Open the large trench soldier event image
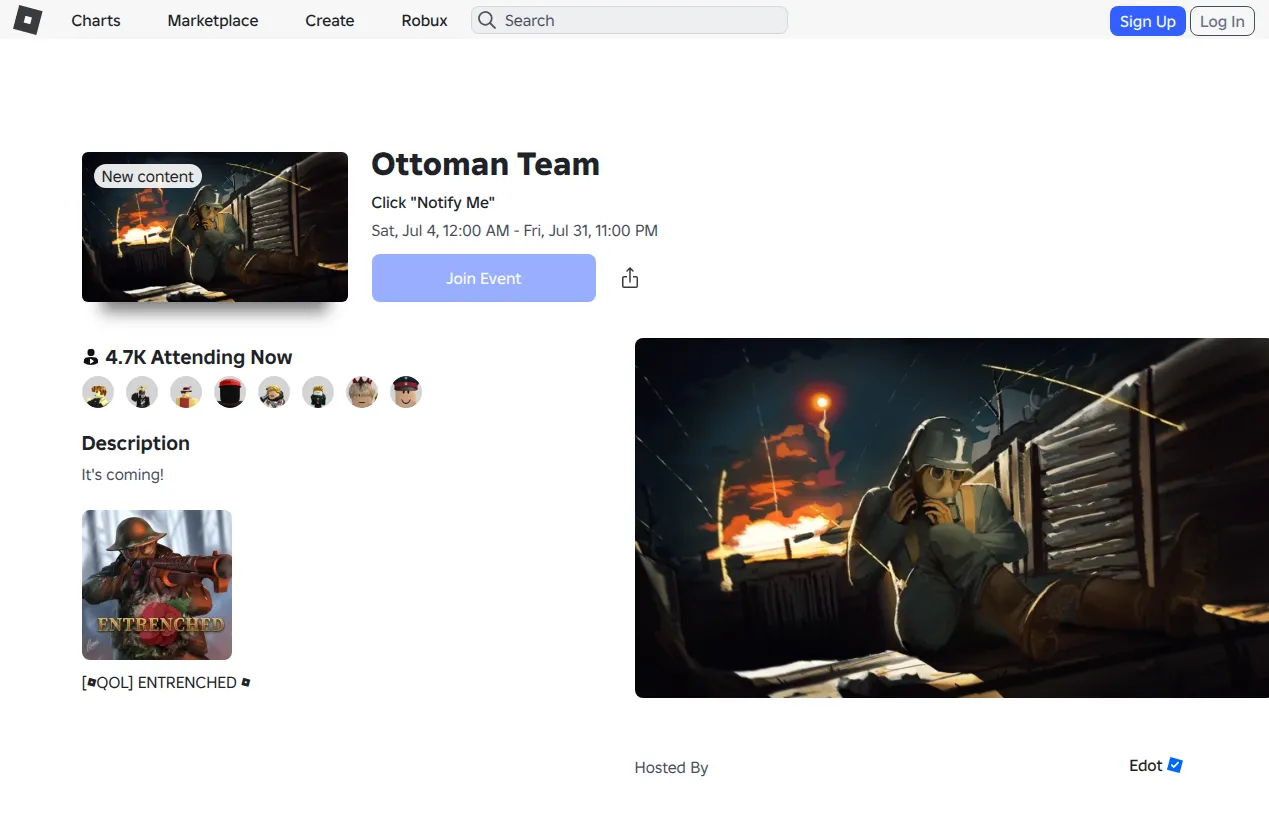 [x=952, y=518]
